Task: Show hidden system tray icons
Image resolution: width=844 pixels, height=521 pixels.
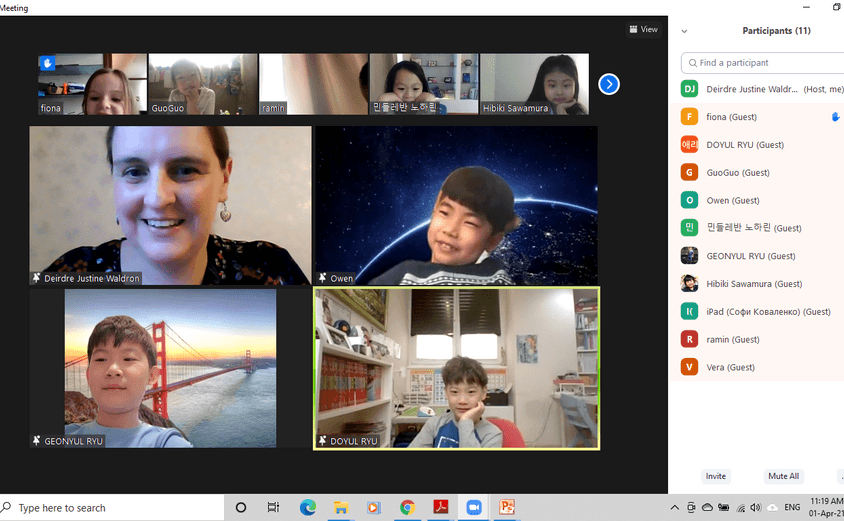Action: (675, 508)
